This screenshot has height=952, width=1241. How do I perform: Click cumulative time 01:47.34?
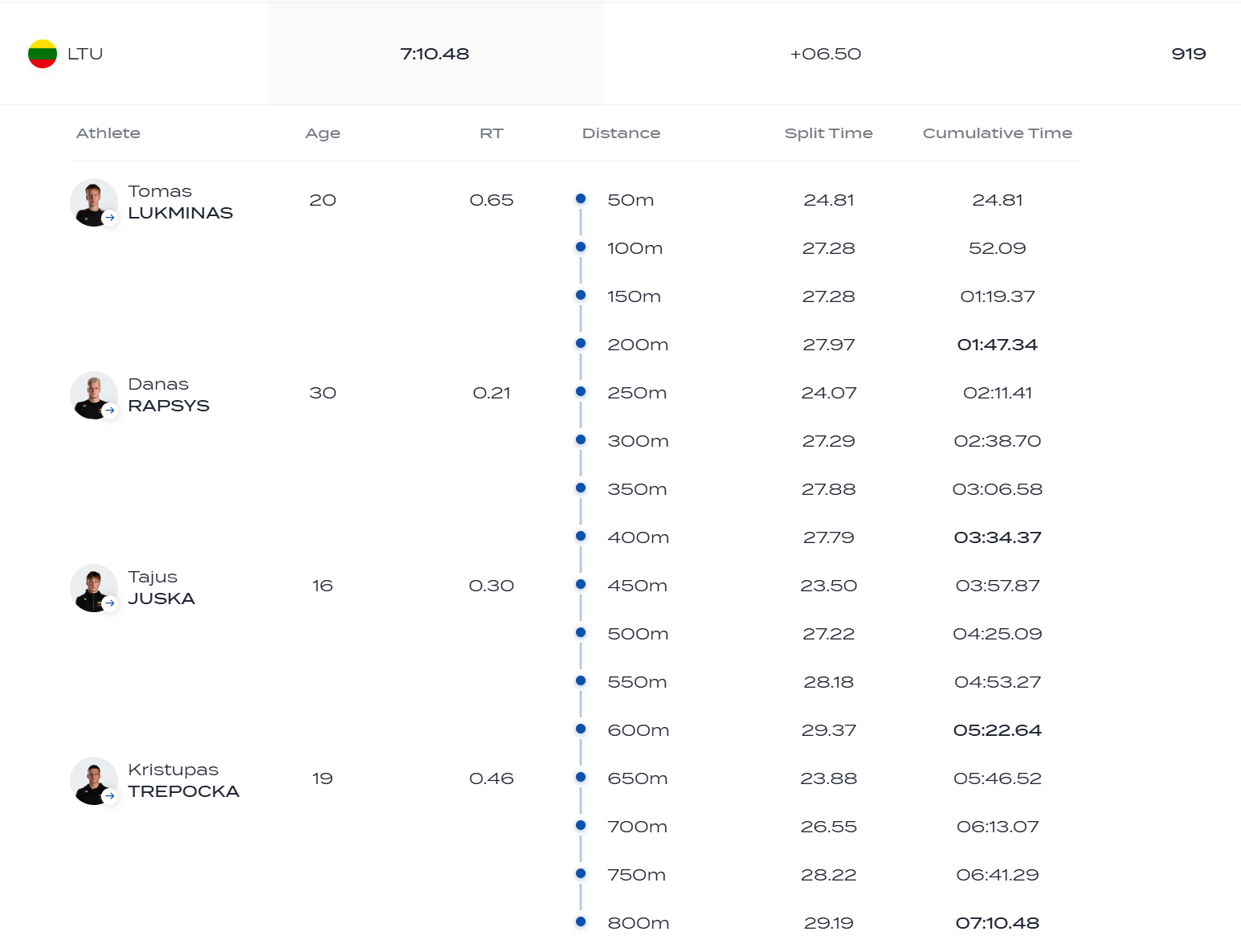point(998,345)
